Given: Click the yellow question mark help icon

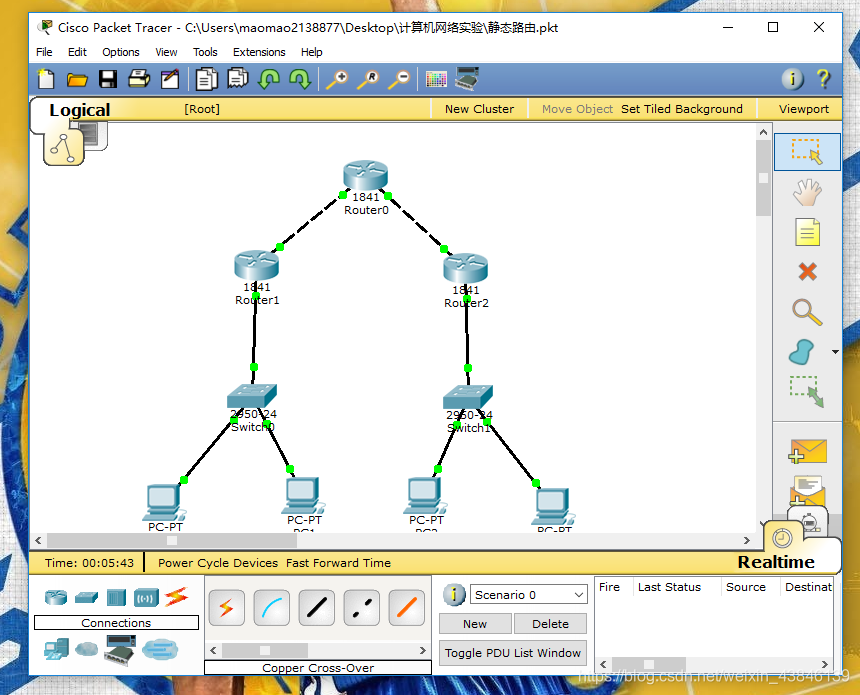Looking at the screenshot, I should (823, 79).
